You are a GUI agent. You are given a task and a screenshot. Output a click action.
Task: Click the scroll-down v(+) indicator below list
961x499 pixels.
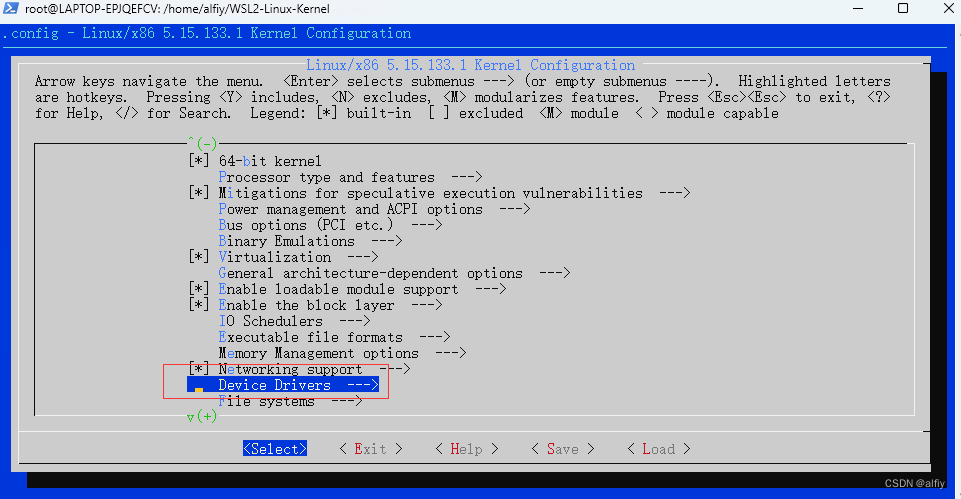point(202,417)
